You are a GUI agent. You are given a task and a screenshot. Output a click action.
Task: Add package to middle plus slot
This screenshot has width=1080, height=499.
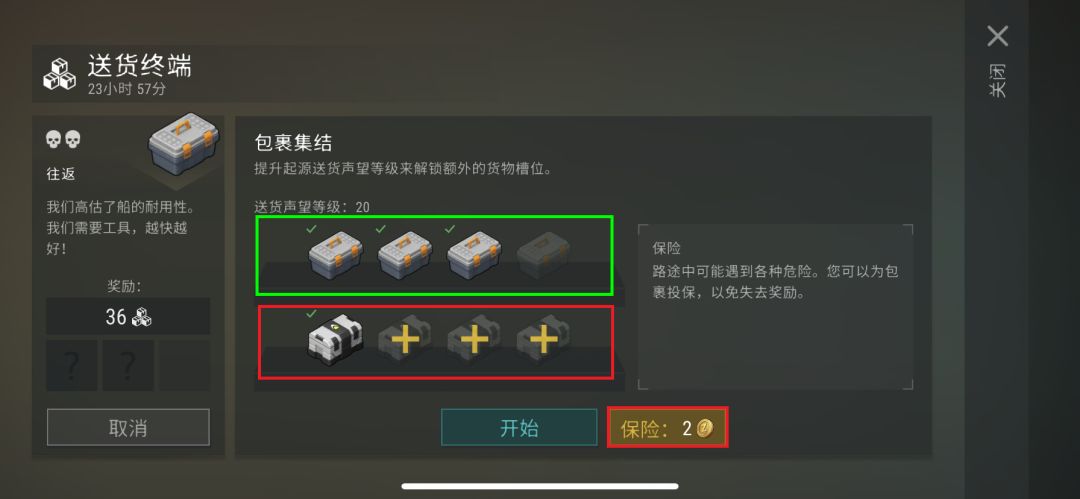(475, 338)
